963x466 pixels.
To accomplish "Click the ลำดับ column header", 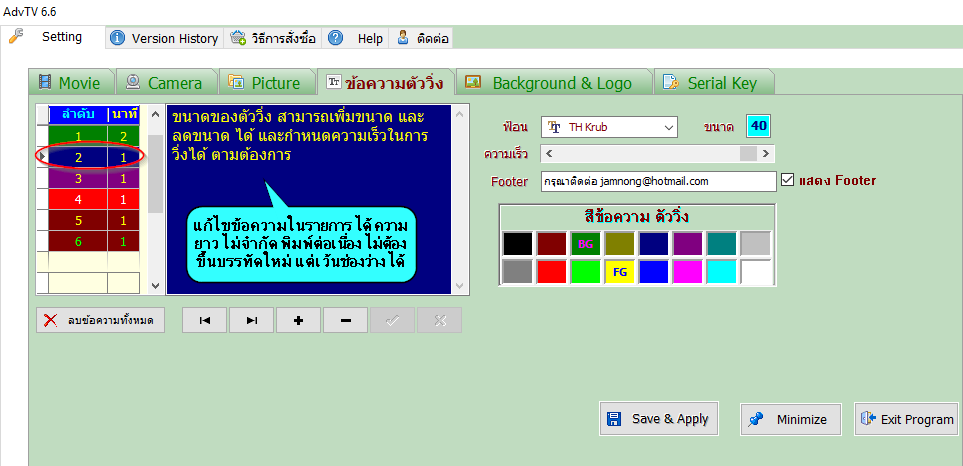I will coord(78,114).
